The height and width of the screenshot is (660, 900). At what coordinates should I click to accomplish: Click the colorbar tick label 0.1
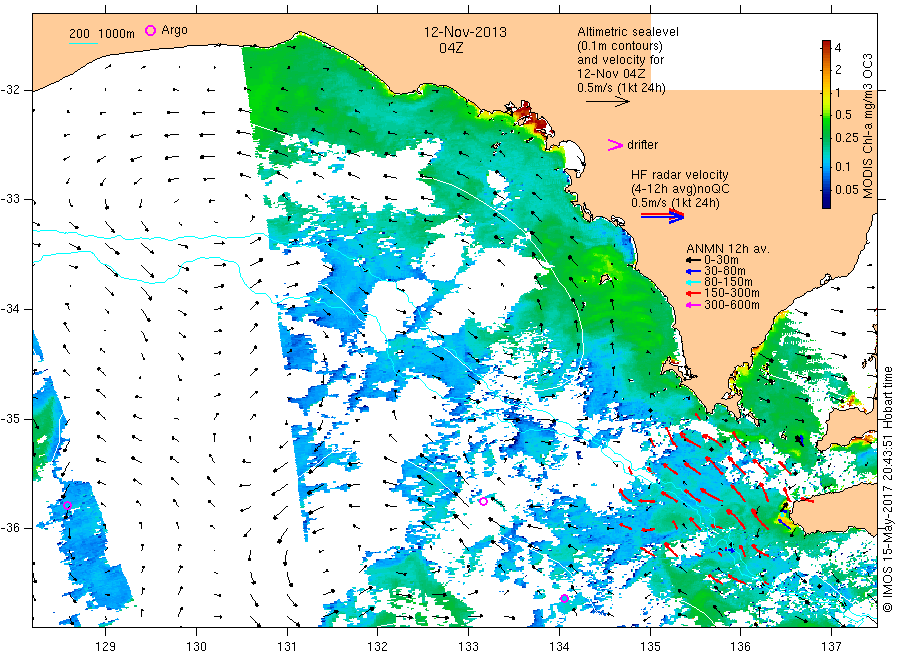[x=843, y=167]
